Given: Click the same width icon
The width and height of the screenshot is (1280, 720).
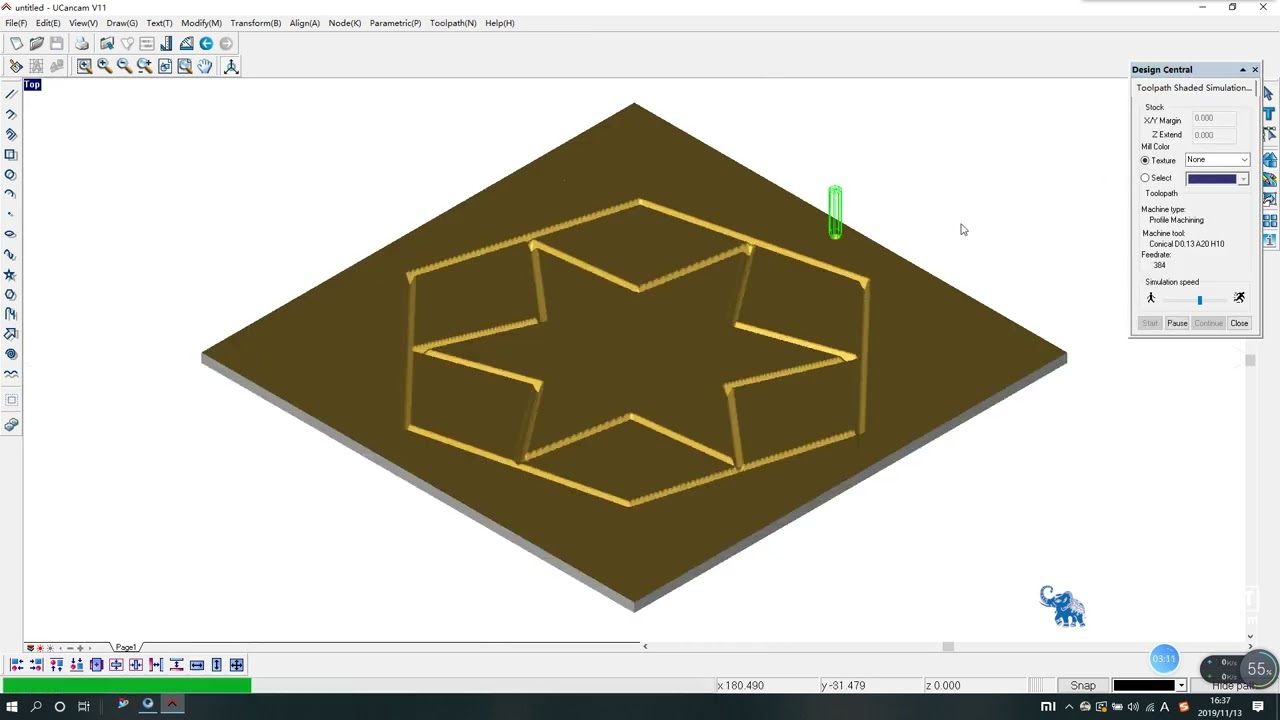Looking at the screenshot, I should tap(197, 665).
